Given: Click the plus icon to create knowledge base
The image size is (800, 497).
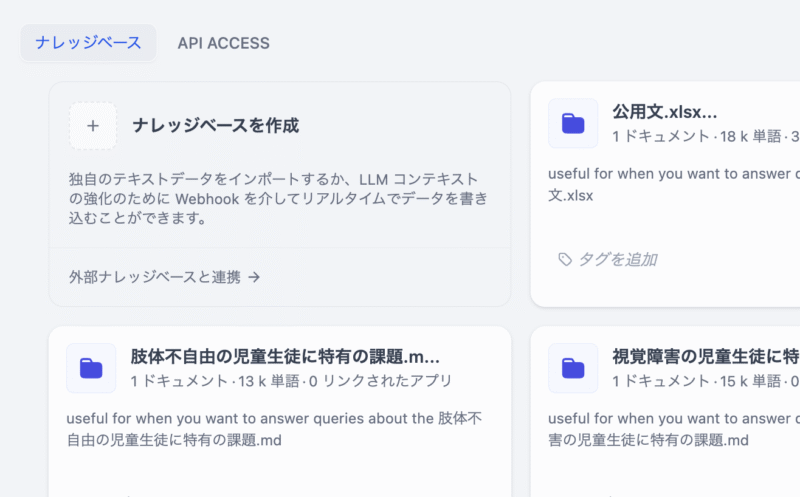Looking at the screenshot, I should pyautogui.click(x=93, y=126).
